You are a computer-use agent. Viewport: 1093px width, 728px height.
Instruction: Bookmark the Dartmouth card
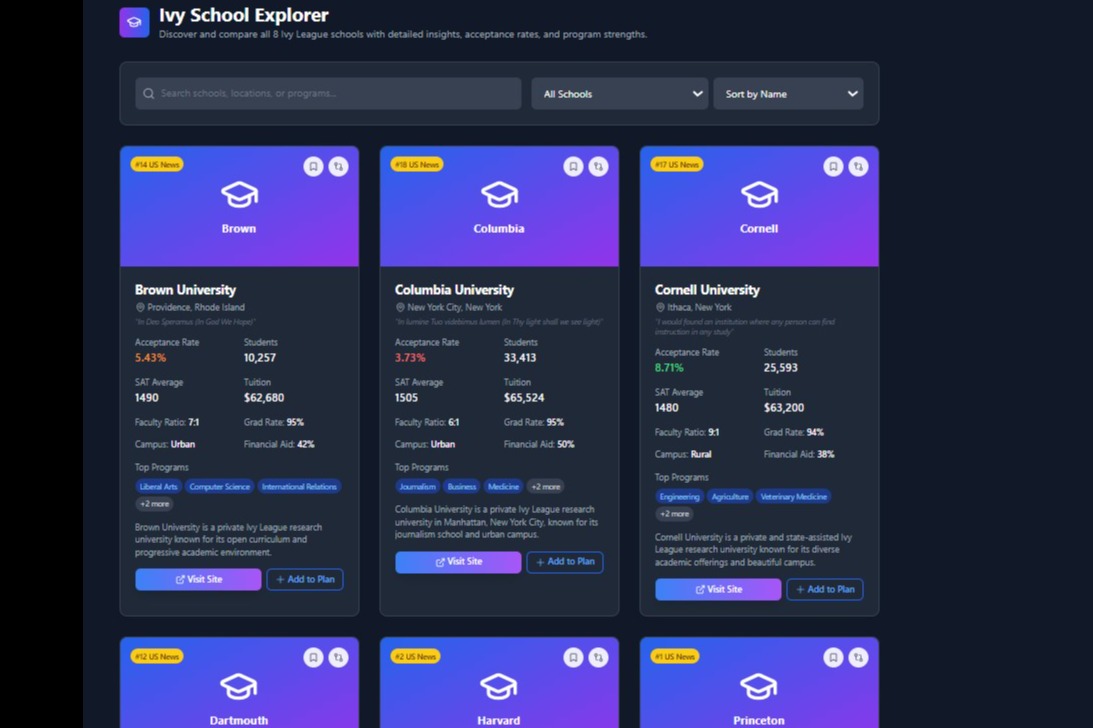coord(313,657)
